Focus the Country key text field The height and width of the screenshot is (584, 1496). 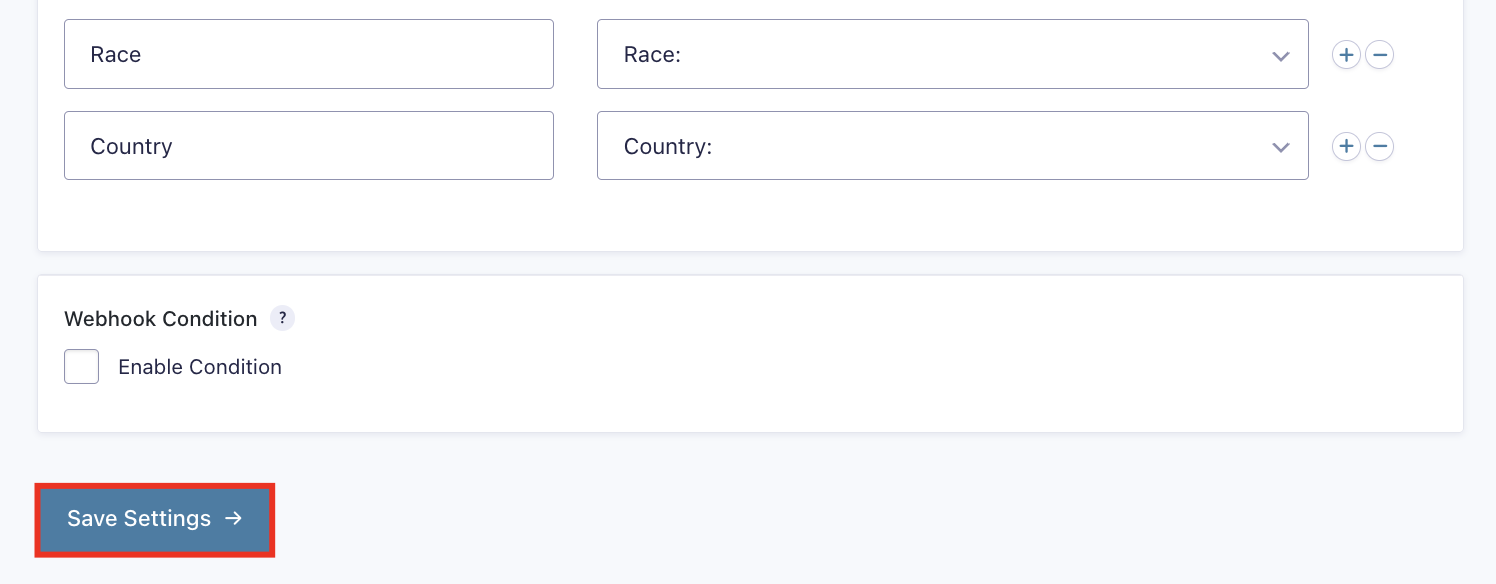[x=308, y=146]
